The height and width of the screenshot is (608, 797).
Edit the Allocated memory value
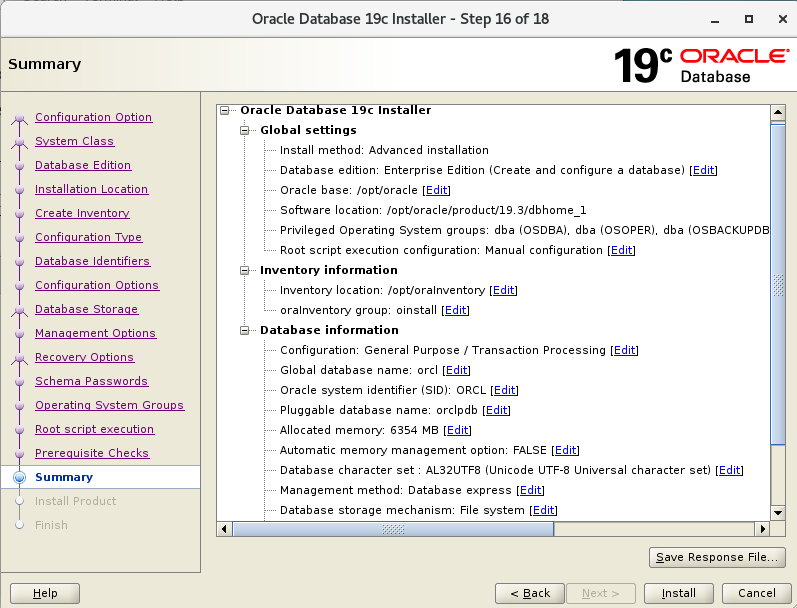(457, 430)
